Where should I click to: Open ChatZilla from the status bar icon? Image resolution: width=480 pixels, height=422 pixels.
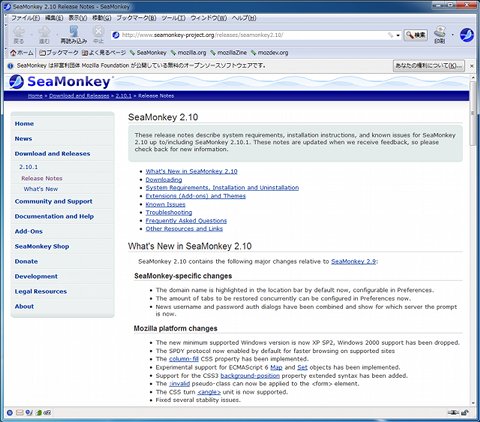coord(47,413)
